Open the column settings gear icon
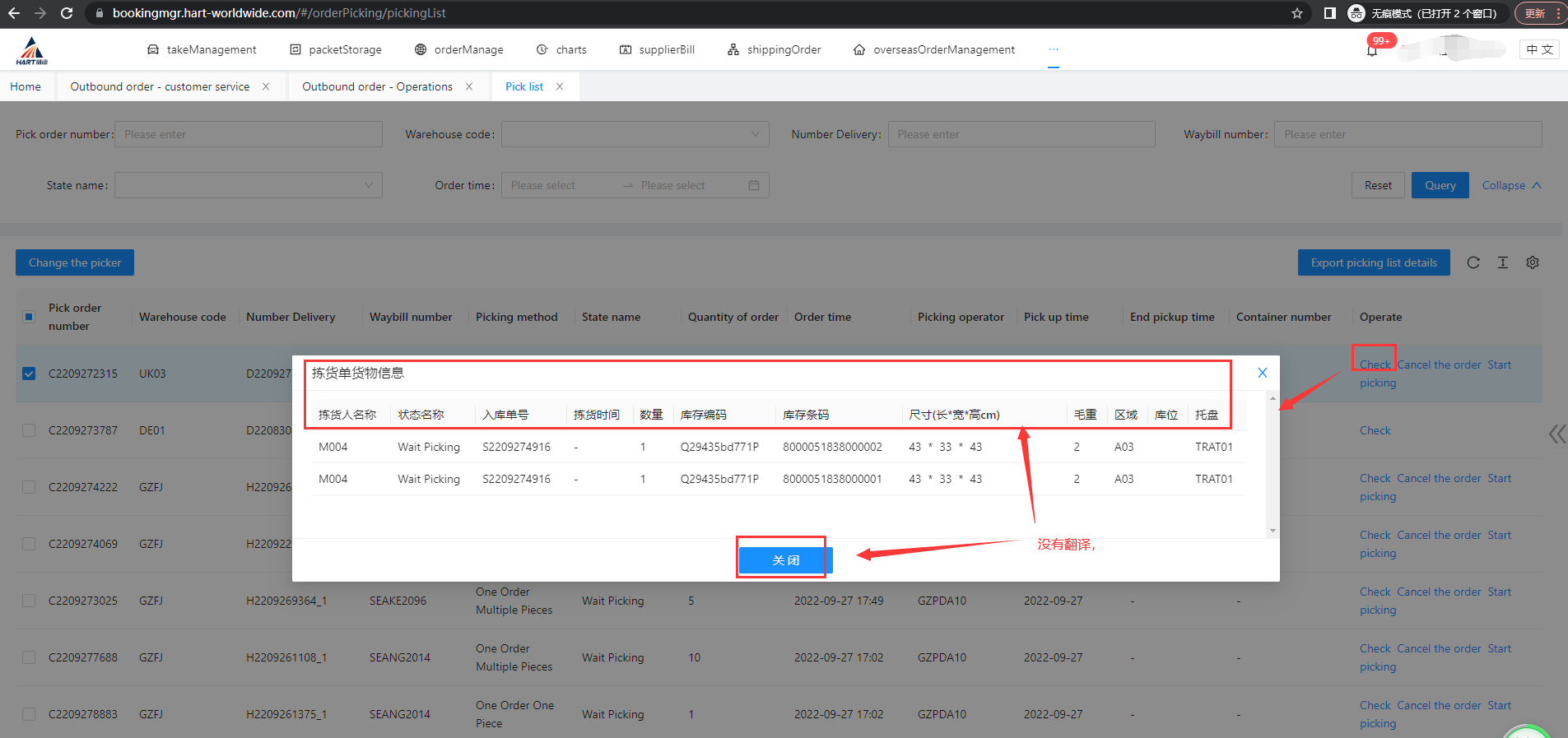The width and height of the screenshot is (1568, 738). click(x=1532, y=262)
